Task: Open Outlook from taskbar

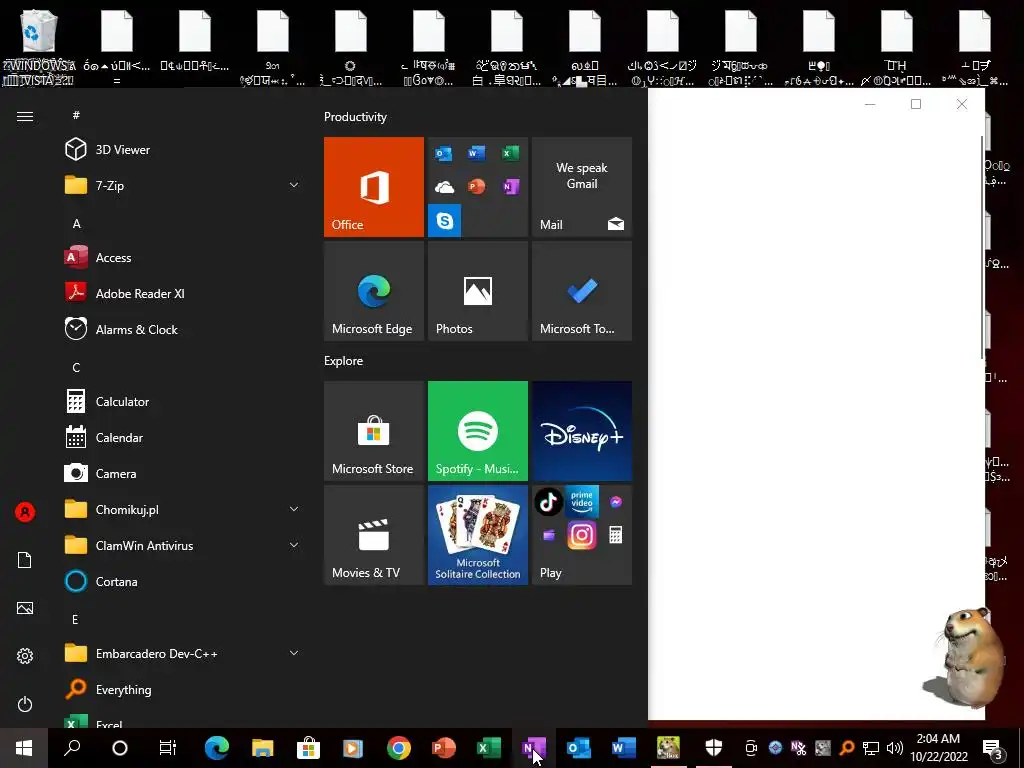Action: pos(579,748)
